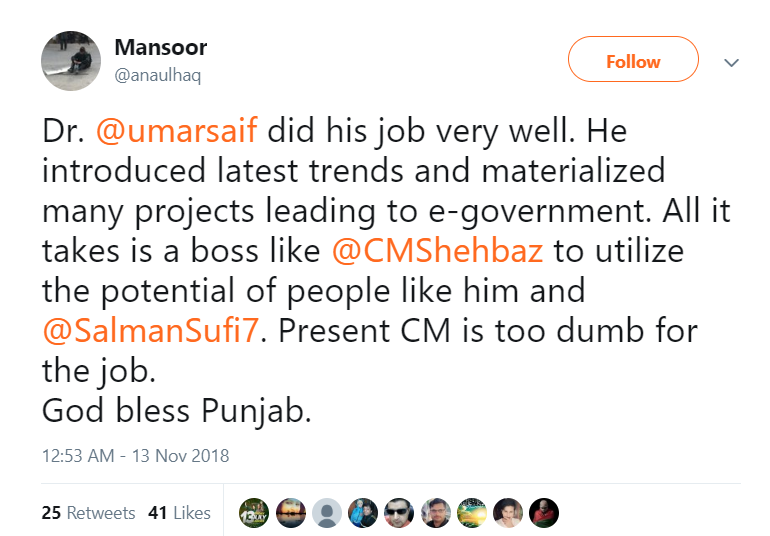Click the liker avatar wearing sunglasses
The image size is (770, 536).
pos(399,513)
